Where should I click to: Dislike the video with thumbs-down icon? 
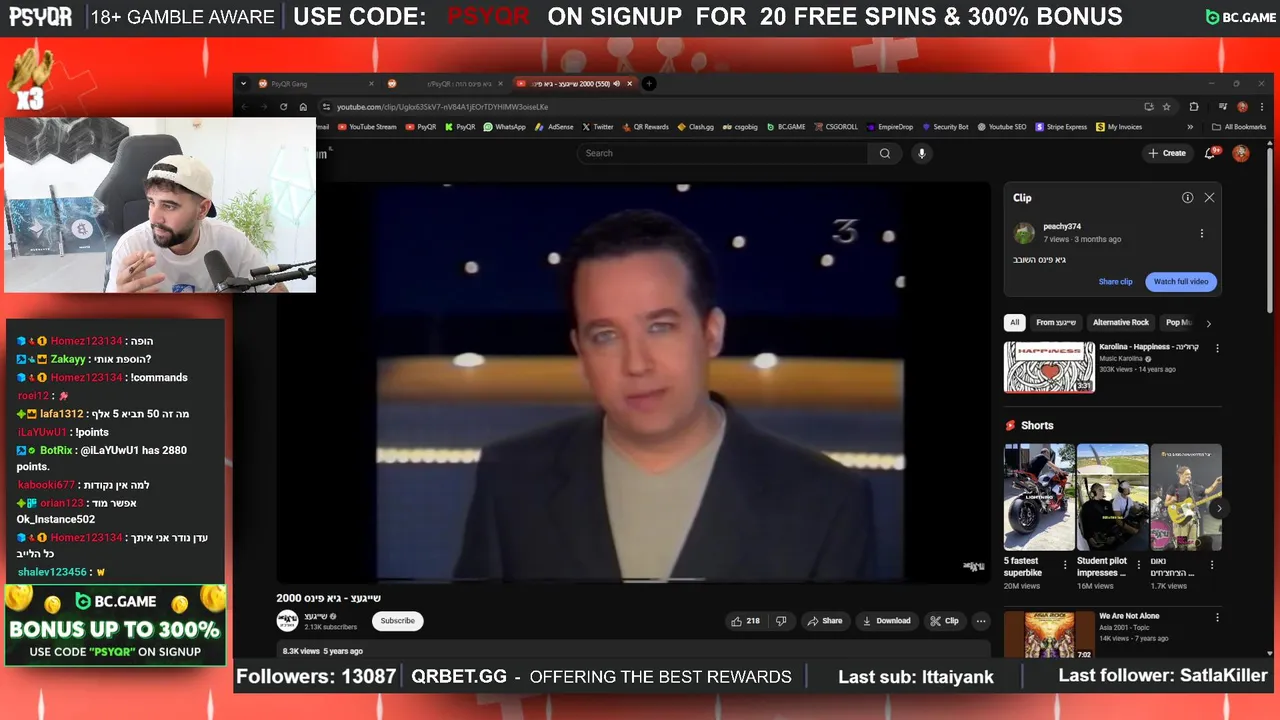pyautogui.click(x=781, y=621)
